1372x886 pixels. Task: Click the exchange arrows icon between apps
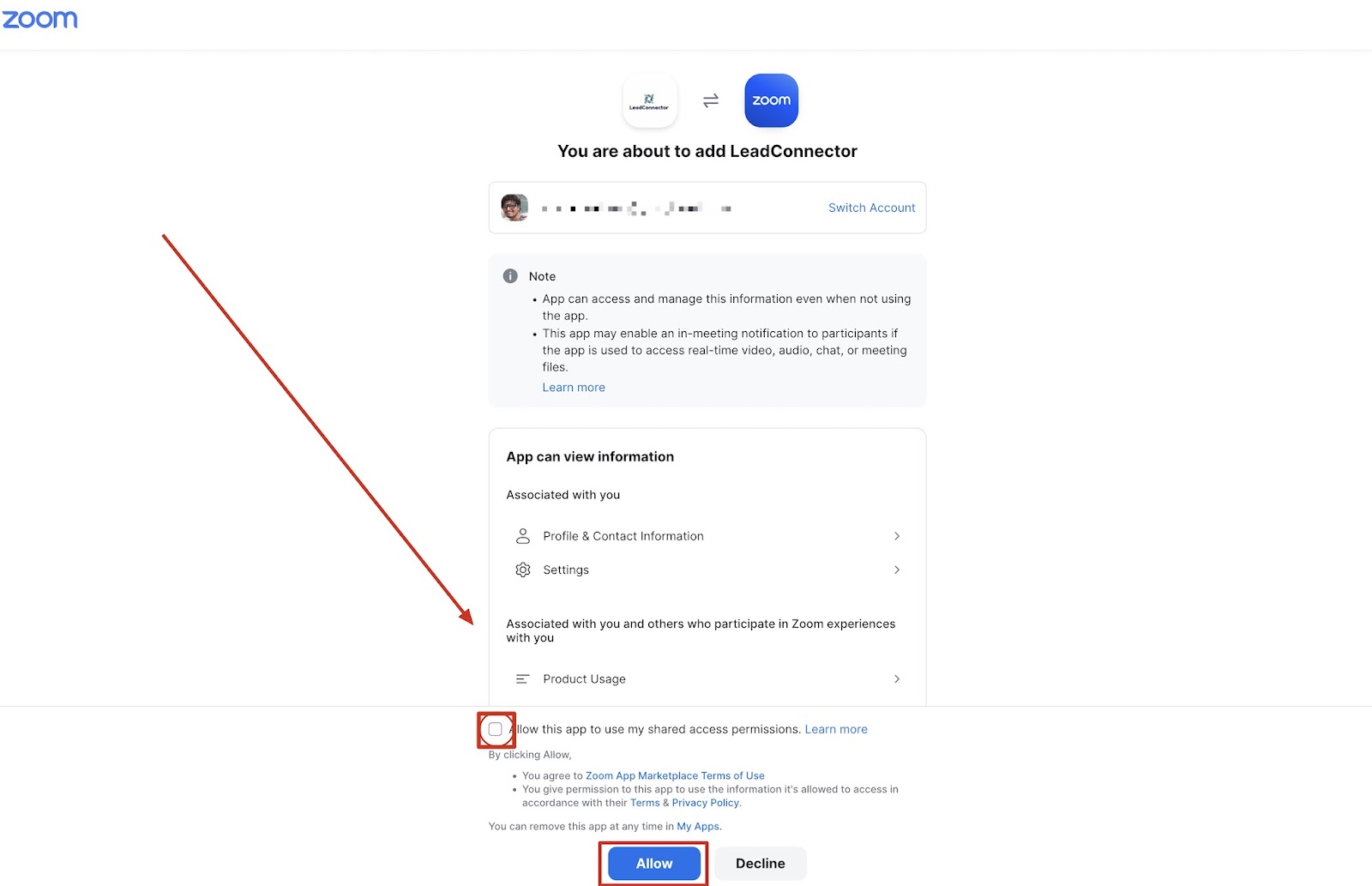pos(711,101)
